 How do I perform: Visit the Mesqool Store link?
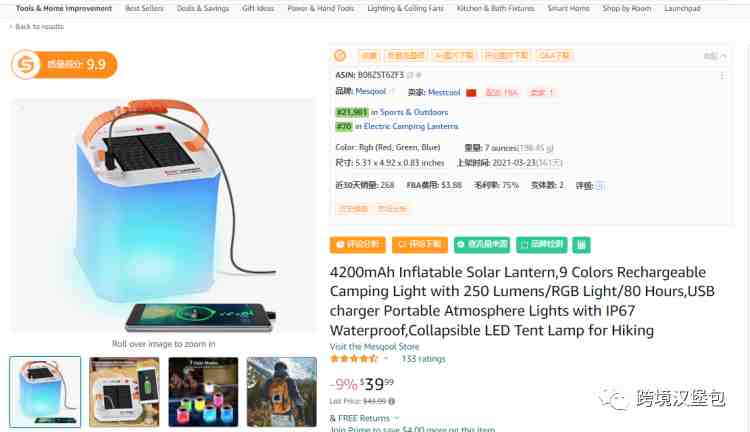tap(374, 346)
